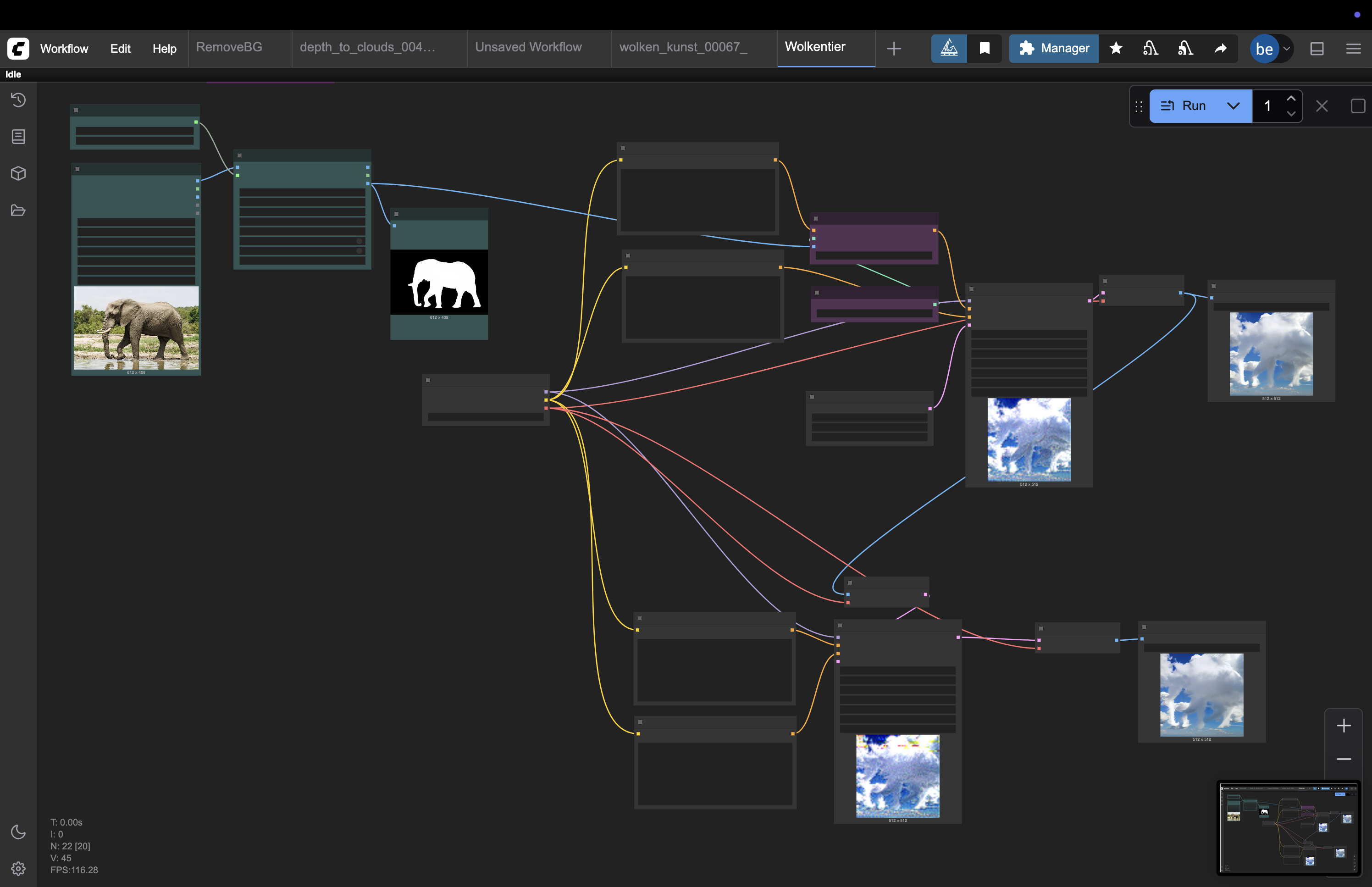1372x887 pixels.
Task: Open the Workflow menu
Action: (64, 48)
